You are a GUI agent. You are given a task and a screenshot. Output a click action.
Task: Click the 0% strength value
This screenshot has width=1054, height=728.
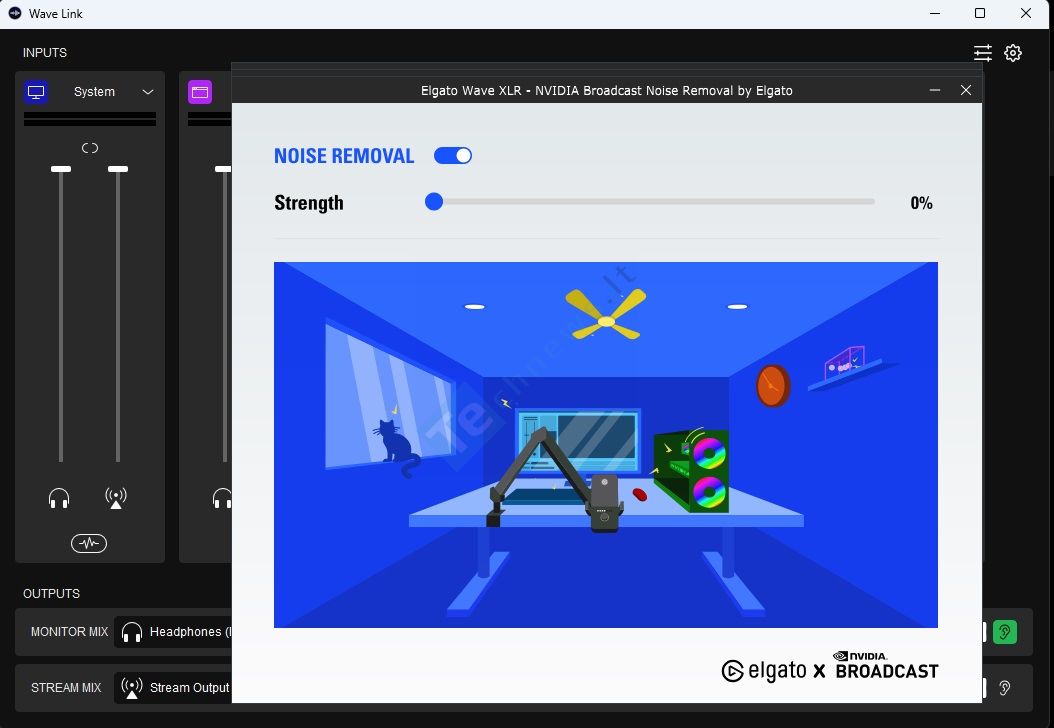[922, 203]
